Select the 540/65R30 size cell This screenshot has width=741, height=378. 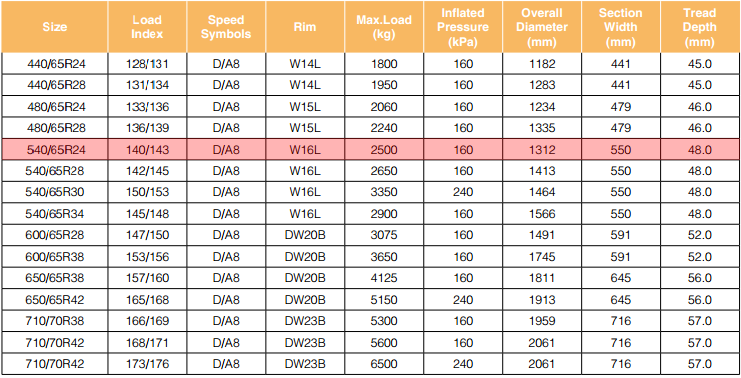[x=55, y=192]
